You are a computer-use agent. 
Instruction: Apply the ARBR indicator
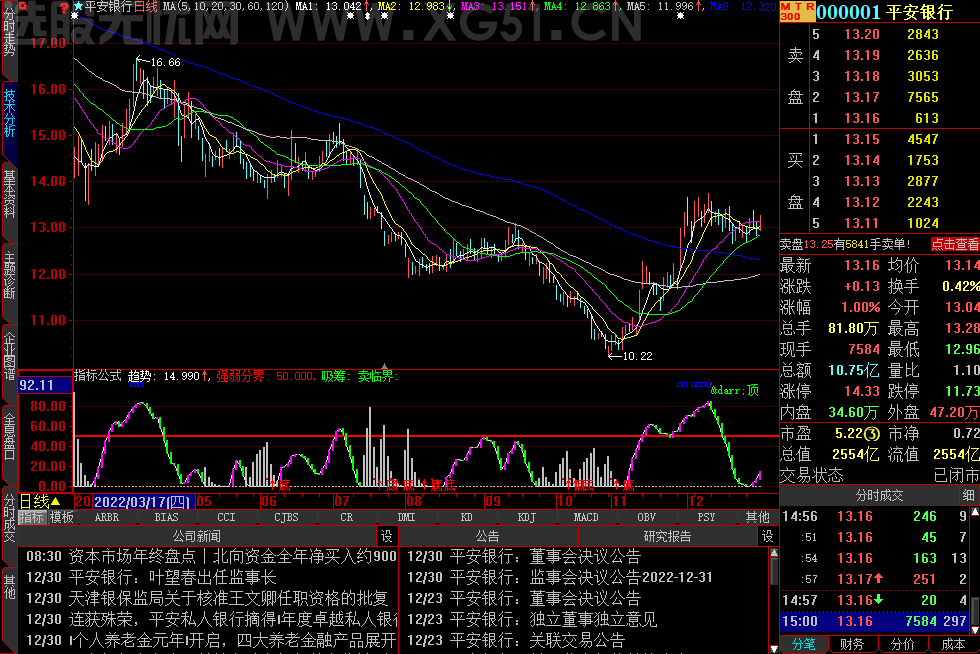(107, 517)
